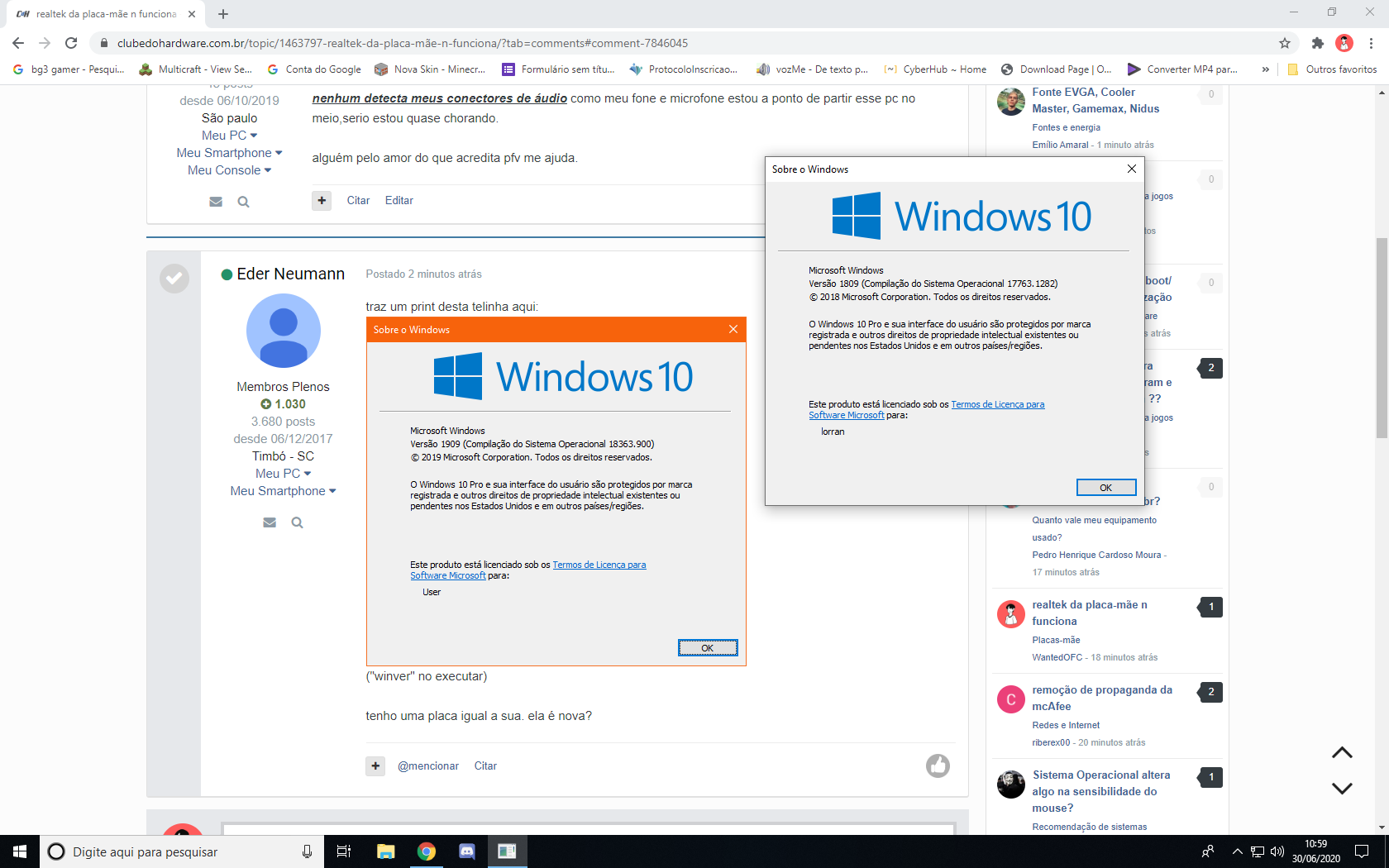Expand the Meu Console dropdown

coord(229,170)
